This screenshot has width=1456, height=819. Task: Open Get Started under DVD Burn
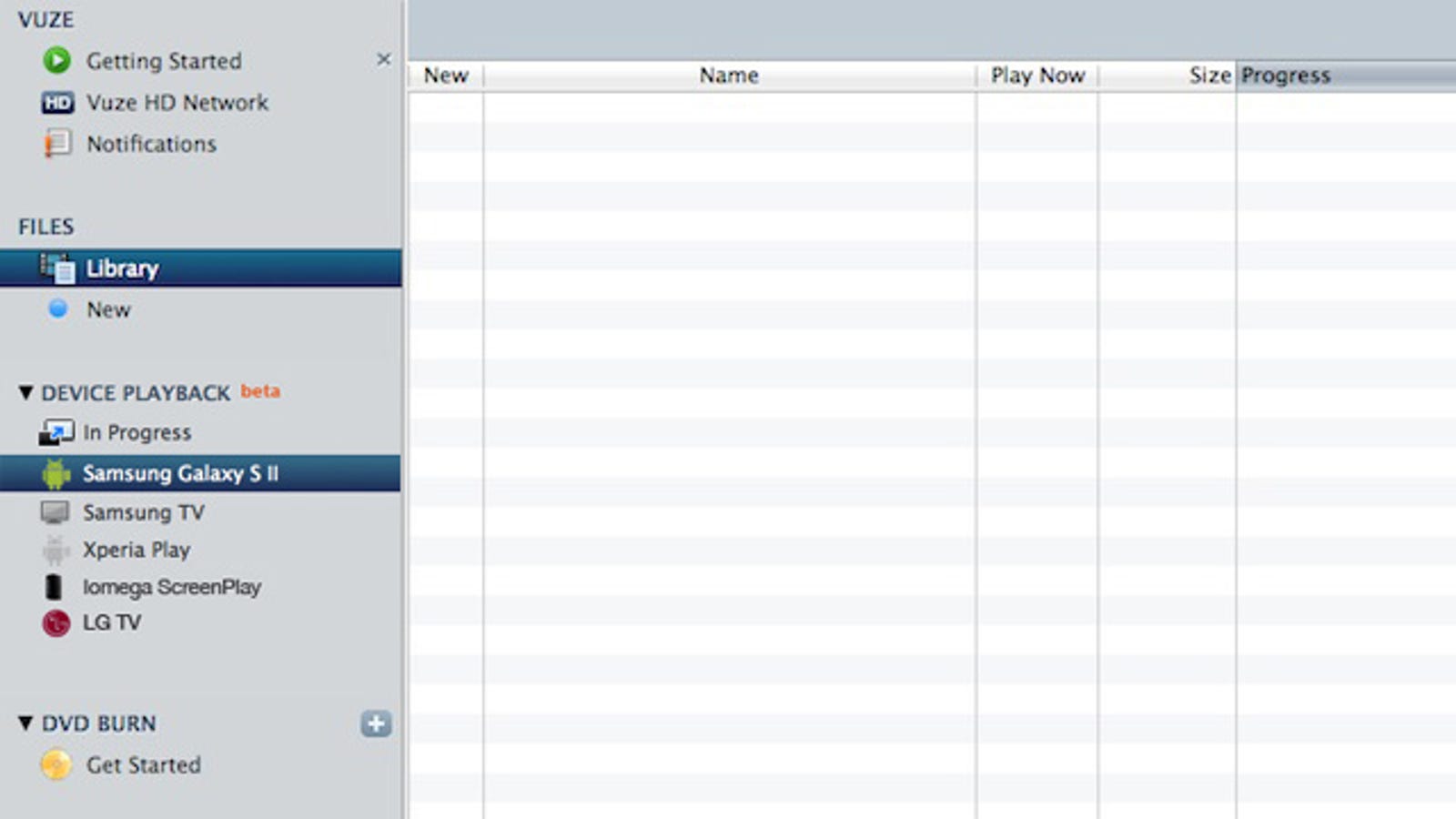pos(144,764)
